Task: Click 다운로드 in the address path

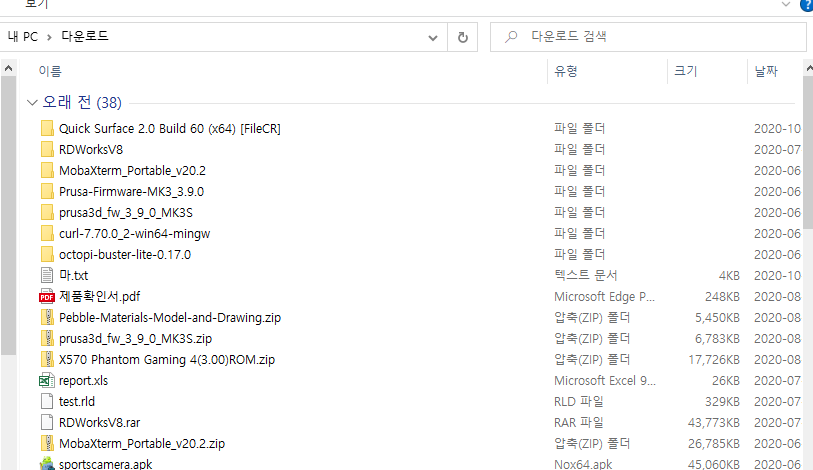Action: pos(85,36)
